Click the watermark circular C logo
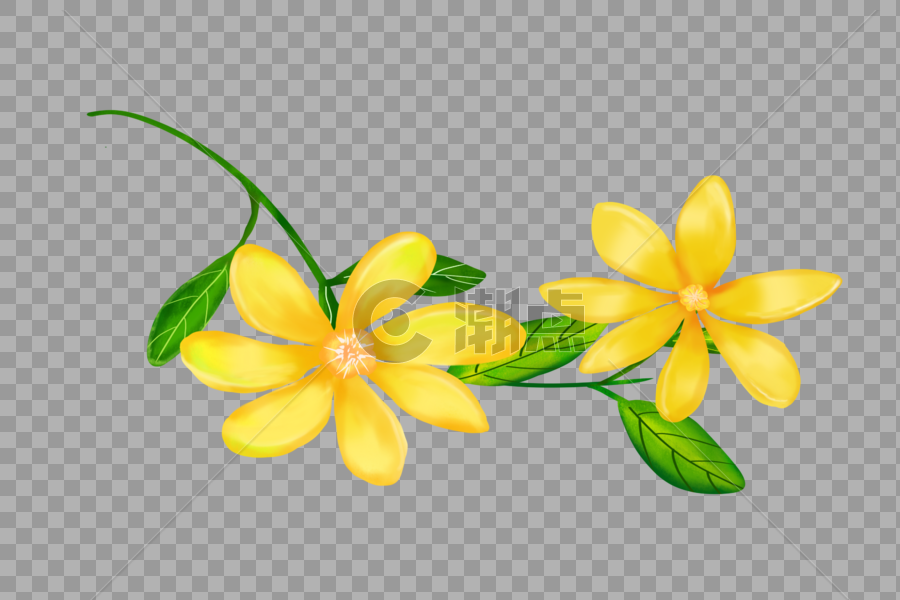Image resolution: width=900 pixels, height=600 pixels. click(388, 320)
